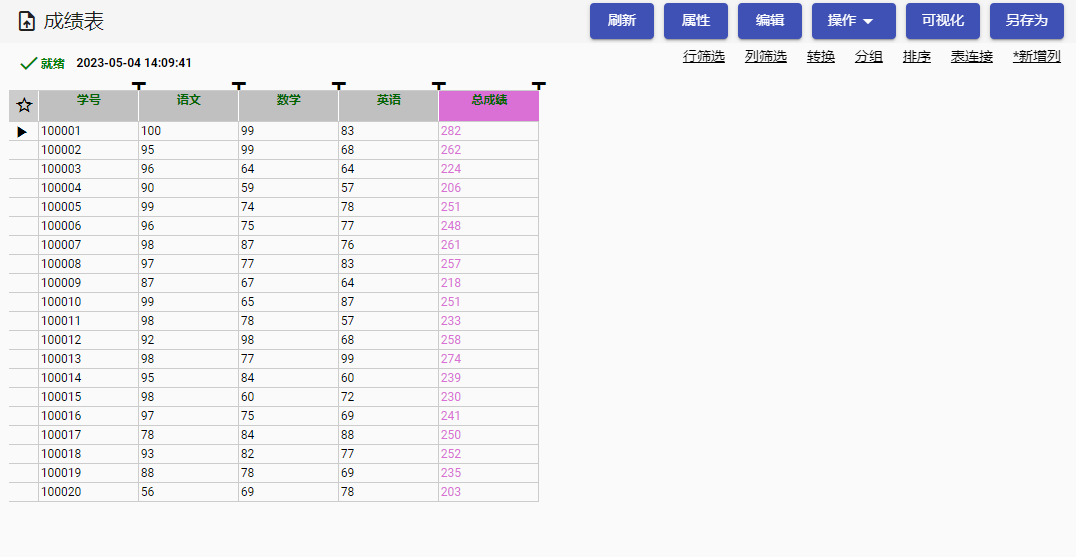Open 属性 properties button
The image size is (1076, 557).
coord(695,21)
